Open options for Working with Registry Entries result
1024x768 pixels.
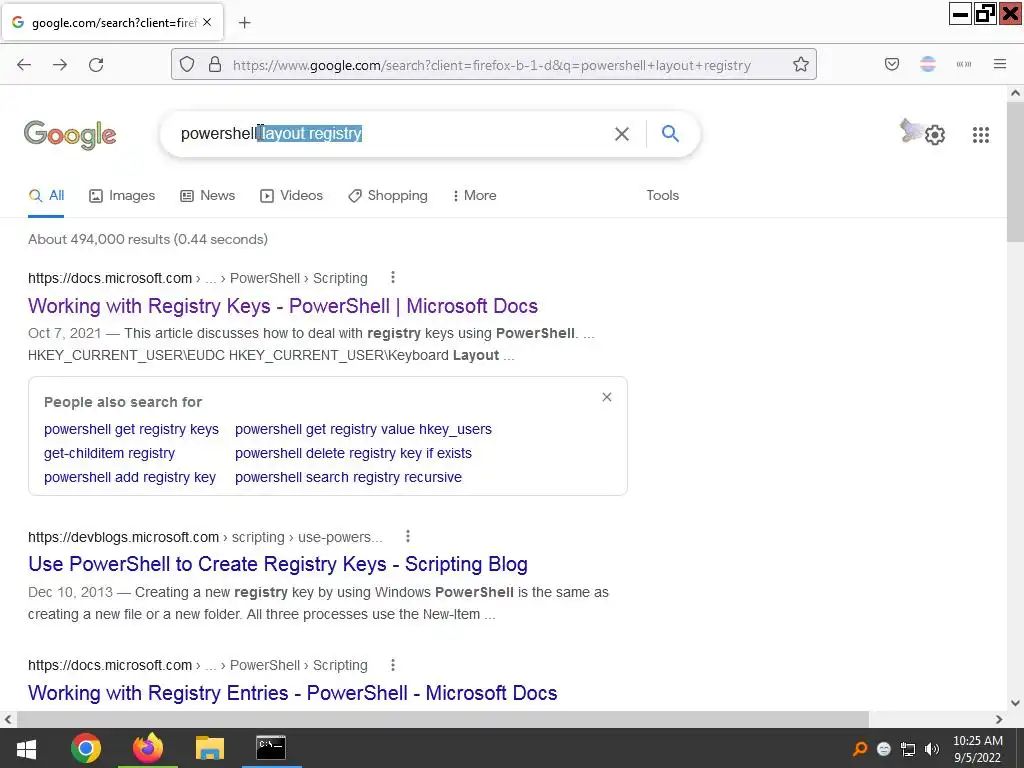pyautogui.click(x=392, y=665)
